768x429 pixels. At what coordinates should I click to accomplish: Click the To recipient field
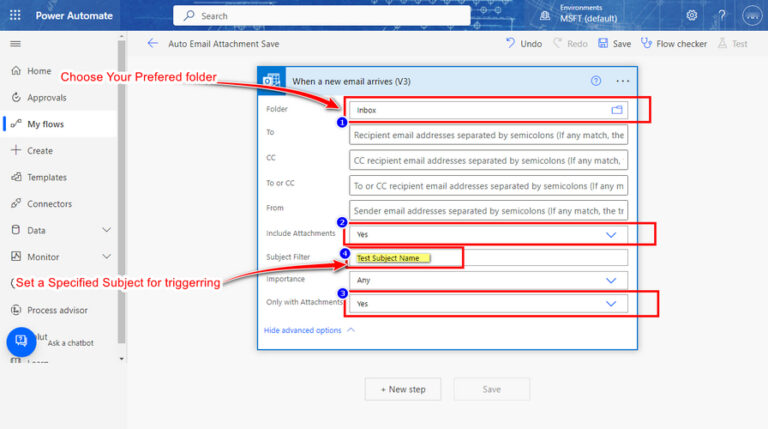click(x=488, y=135)
